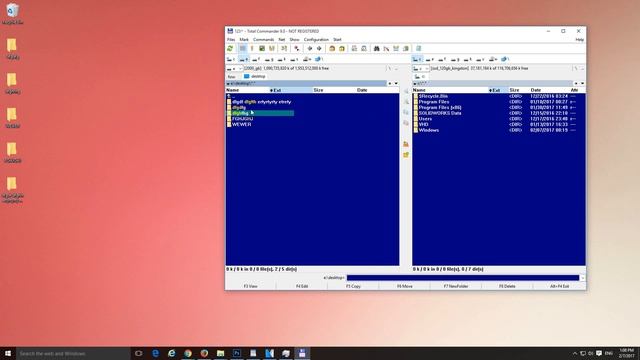The image size is (640, 360).
Task: Click the notepad icon at toolbar end
Action: point(418,49)
